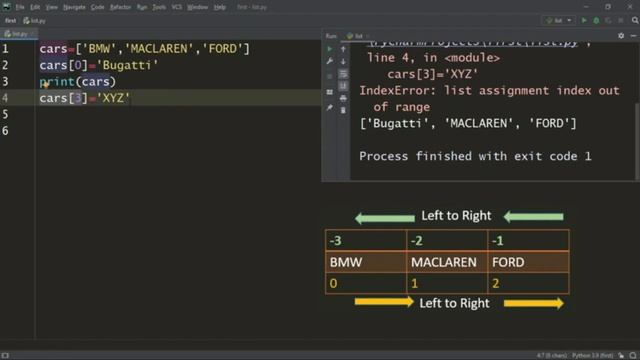Click the lock icon in status bar
Viewport: 640px width, 360px height.
click(621, 356)
